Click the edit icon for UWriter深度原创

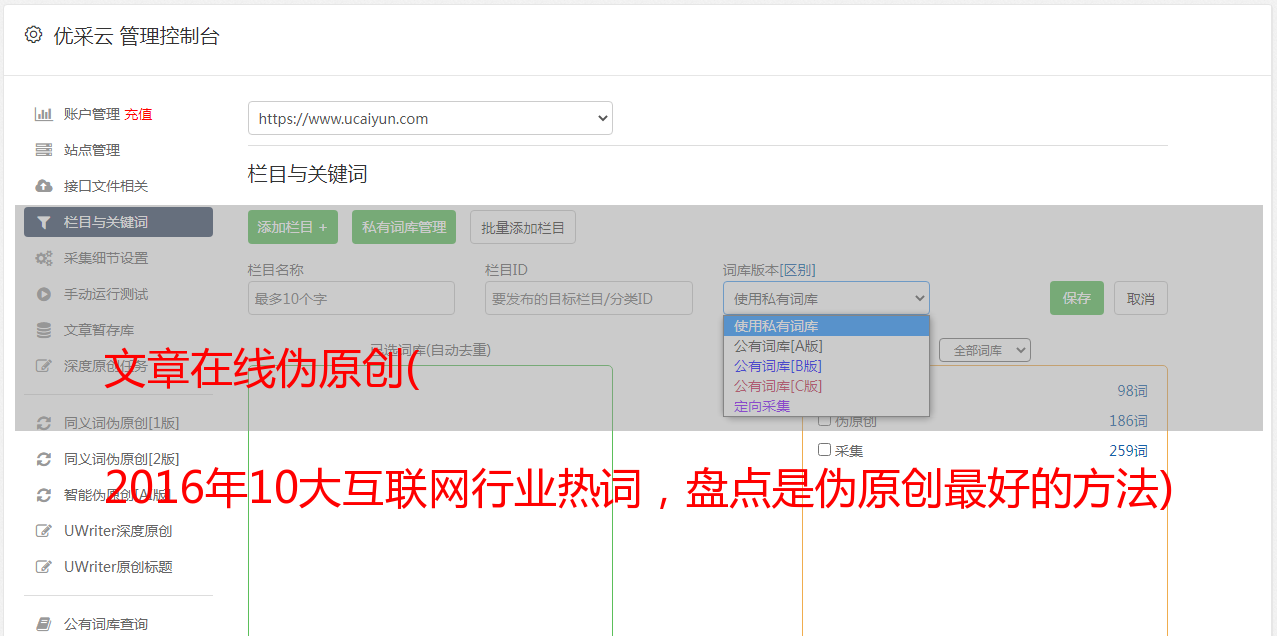coord(44,531)
